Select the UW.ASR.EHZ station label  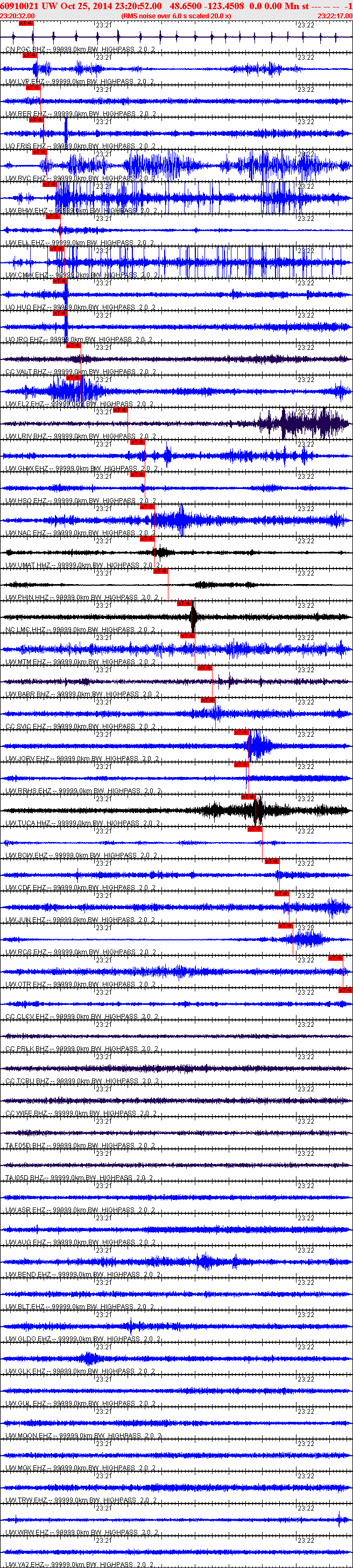pyautogui.click(x=81, y=1211)
